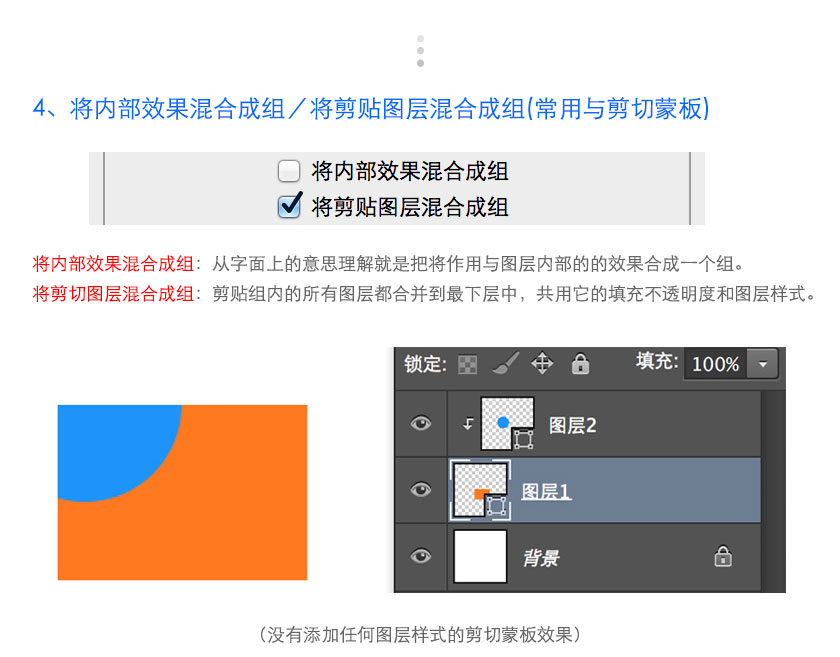Click the shape badge on 图层2 thumbnail
840x657 pixels.
pos(523,438)
